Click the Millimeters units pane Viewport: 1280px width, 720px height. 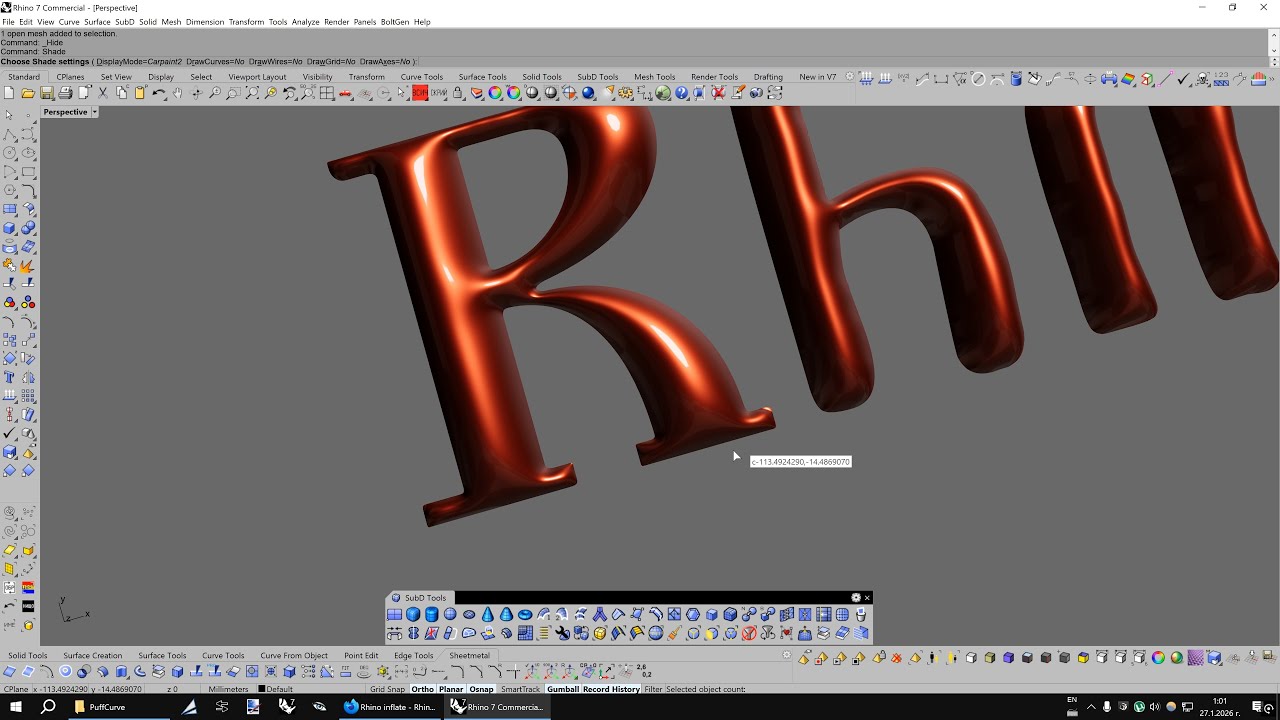coord(229,689)
